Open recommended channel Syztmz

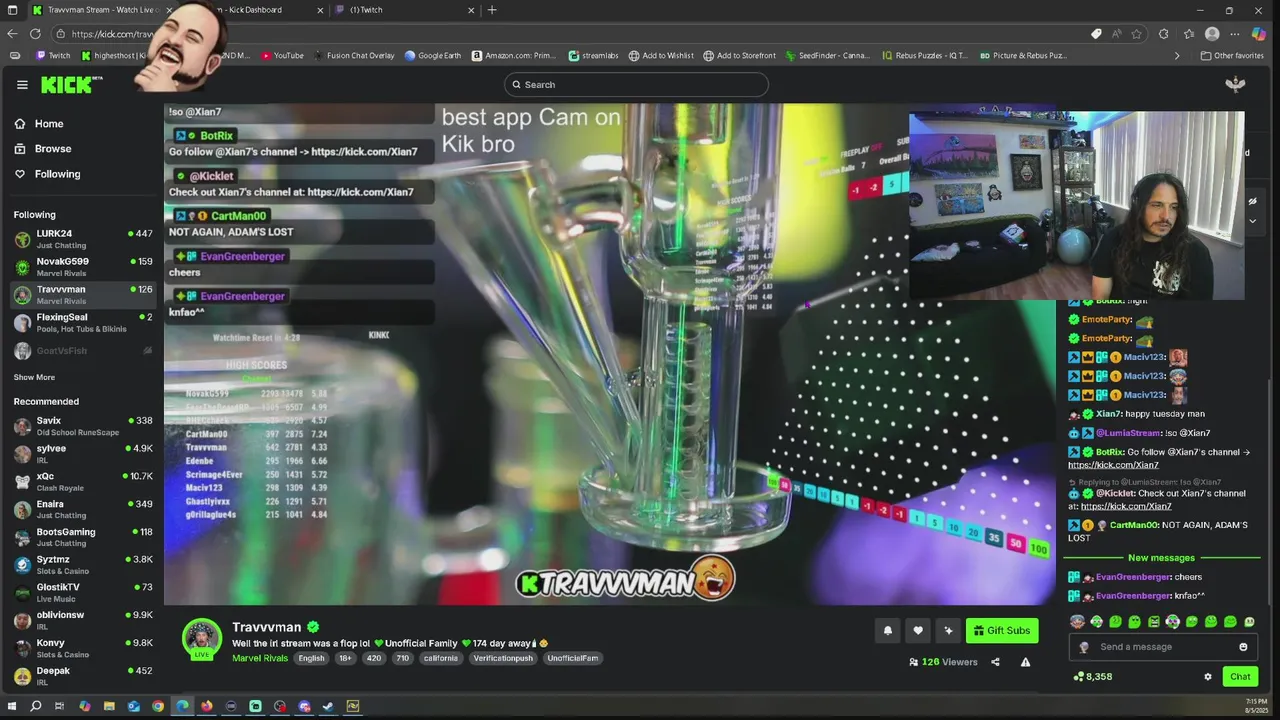tap(83, 565)
